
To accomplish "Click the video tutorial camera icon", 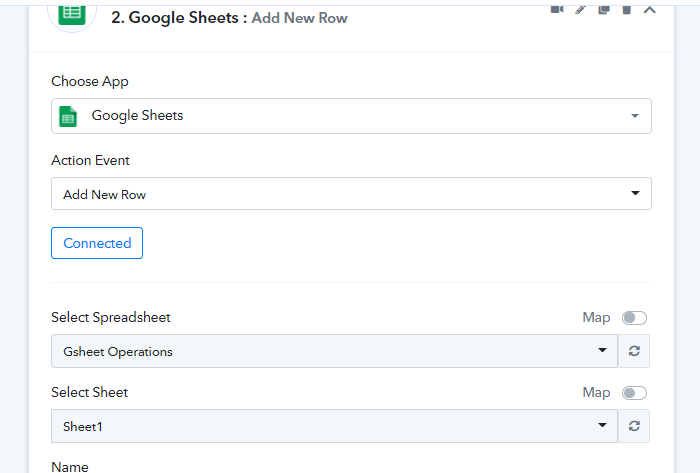I will (557, 8).
